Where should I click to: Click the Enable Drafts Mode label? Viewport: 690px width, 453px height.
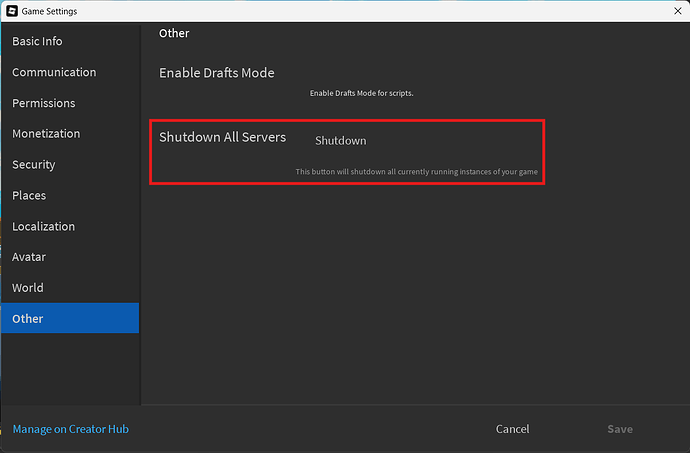point(217,73)
